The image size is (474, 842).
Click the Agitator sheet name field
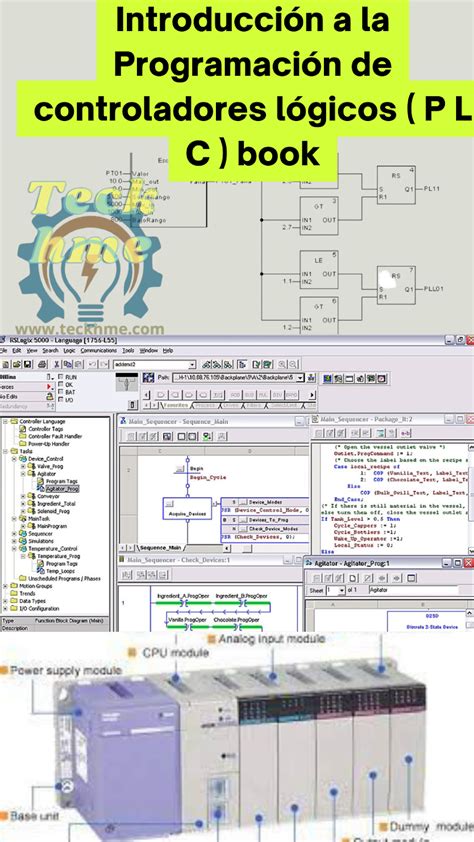413,590
